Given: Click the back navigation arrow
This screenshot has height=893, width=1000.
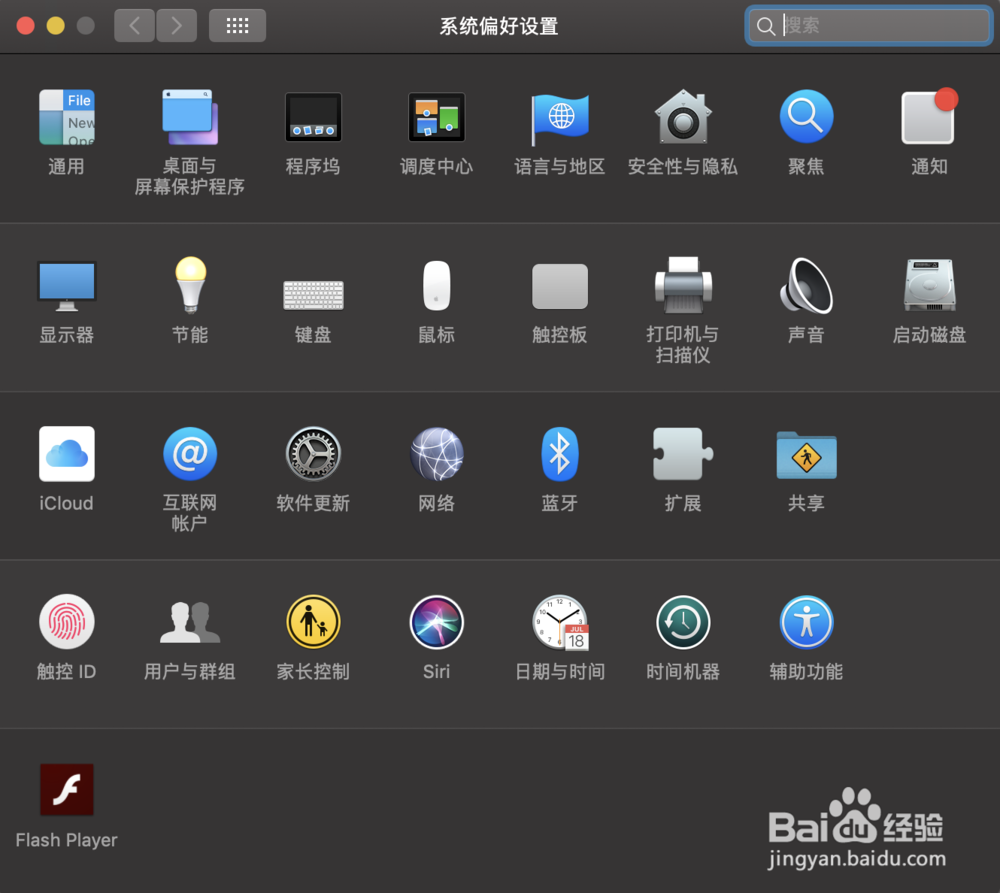Looking at the screenshot, I should [x=134, y=25].
